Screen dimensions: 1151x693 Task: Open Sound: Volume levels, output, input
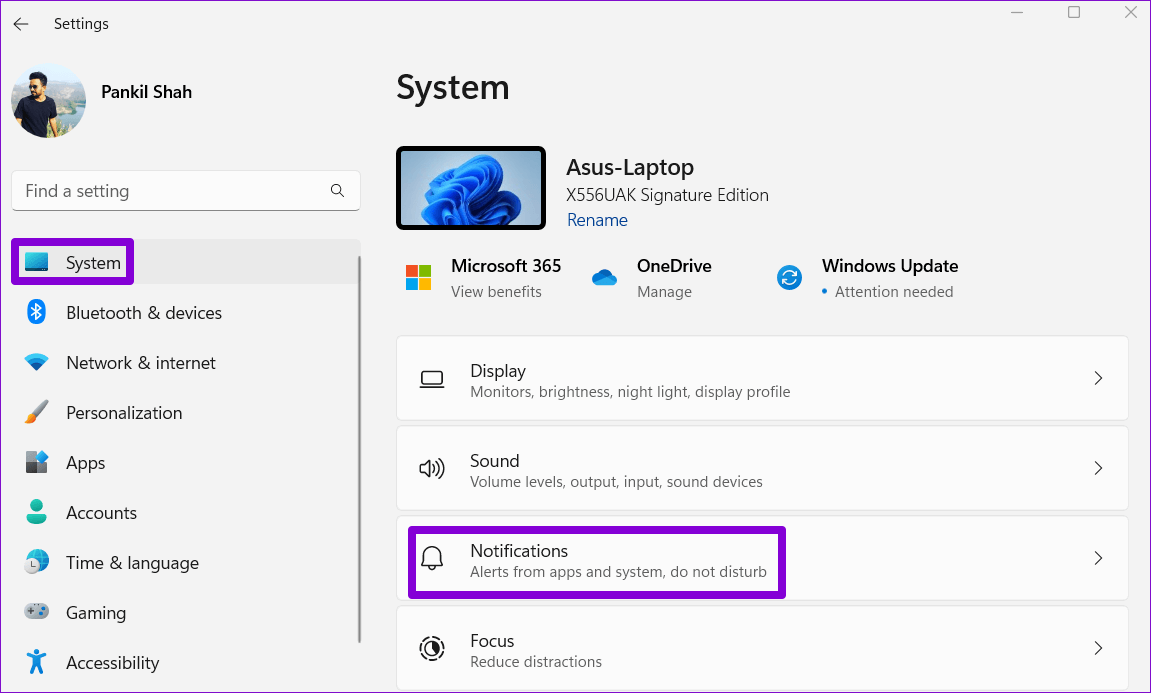(762, 468)
